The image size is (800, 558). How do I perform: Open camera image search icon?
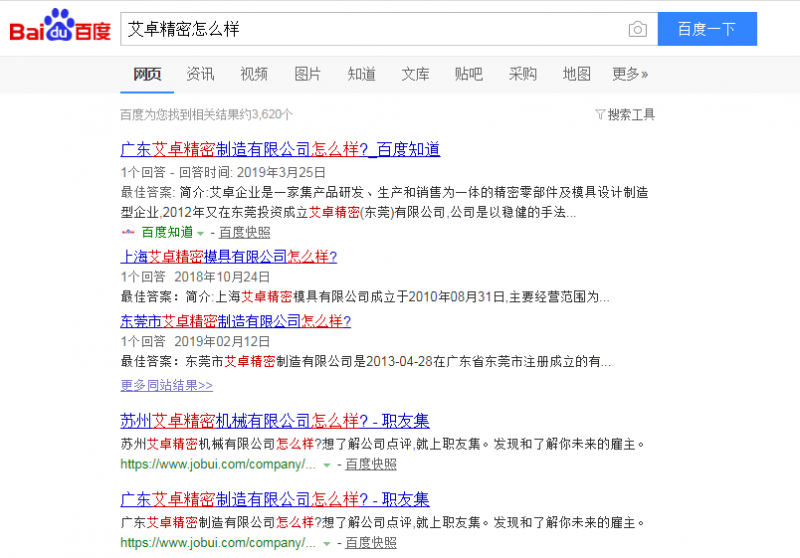637,29
